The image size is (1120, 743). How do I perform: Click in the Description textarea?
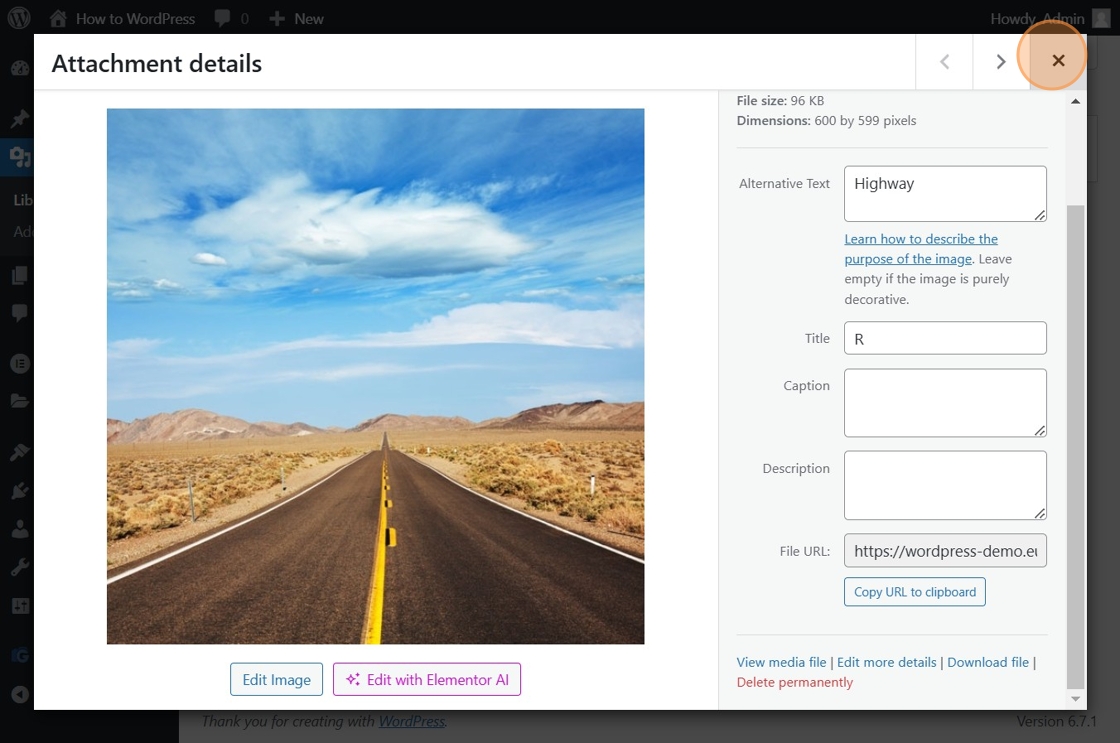pos(945,485)
